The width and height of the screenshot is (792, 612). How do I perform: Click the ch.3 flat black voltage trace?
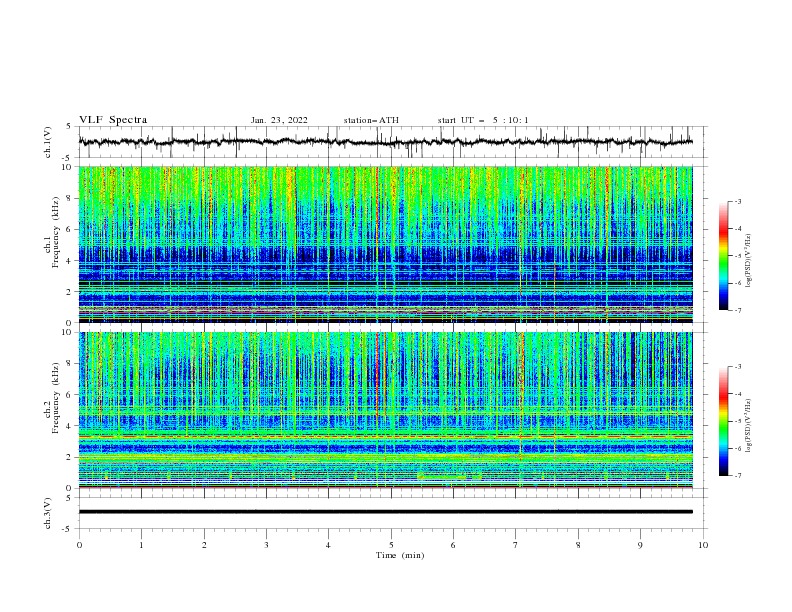[x=385, y=512]
